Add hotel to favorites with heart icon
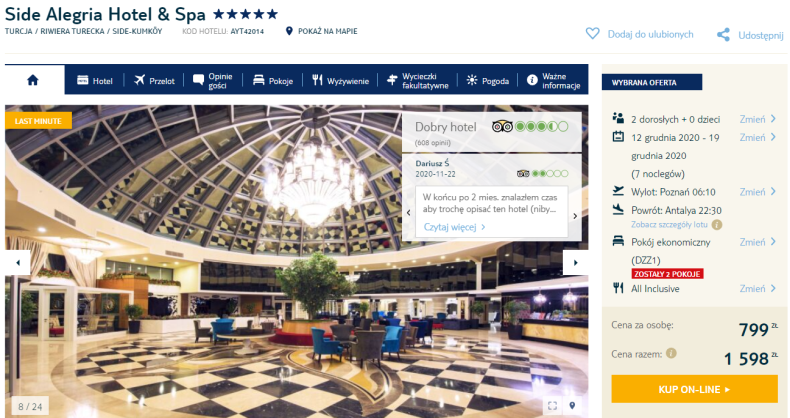This screenshot has height=418, width=790. point(592,34)
